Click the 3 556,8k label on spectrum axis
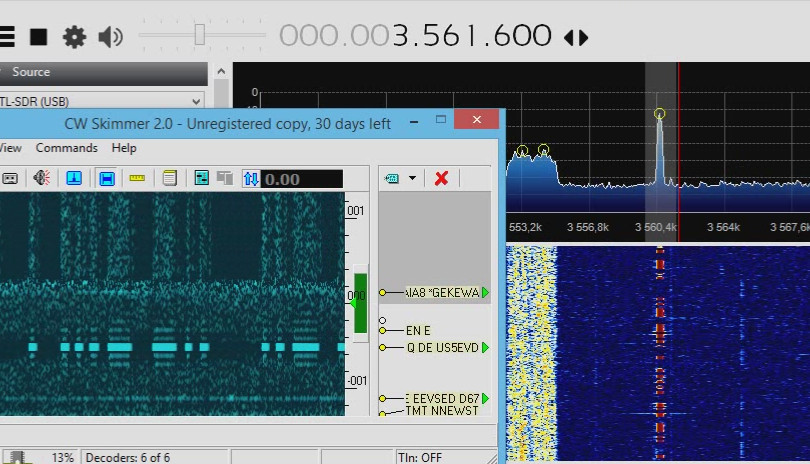Image resolution: width=810 pixels, height=464 pixels. [x=588, y=227]
